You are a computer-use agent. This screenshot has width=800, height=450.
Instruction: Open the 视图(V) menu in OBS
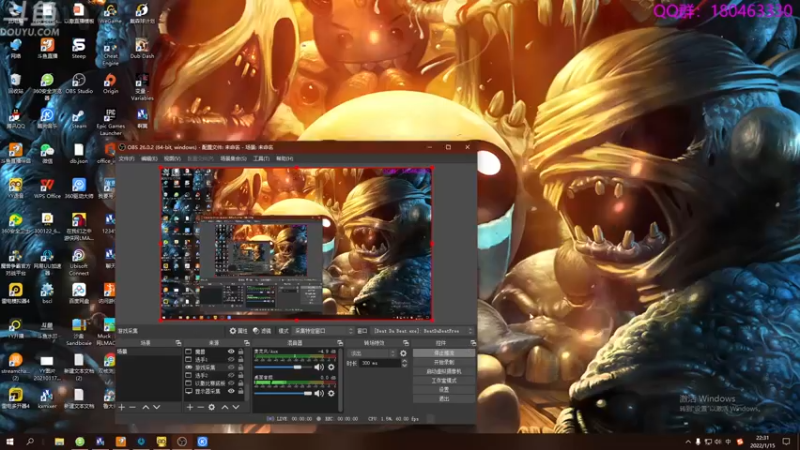point(172,159)
